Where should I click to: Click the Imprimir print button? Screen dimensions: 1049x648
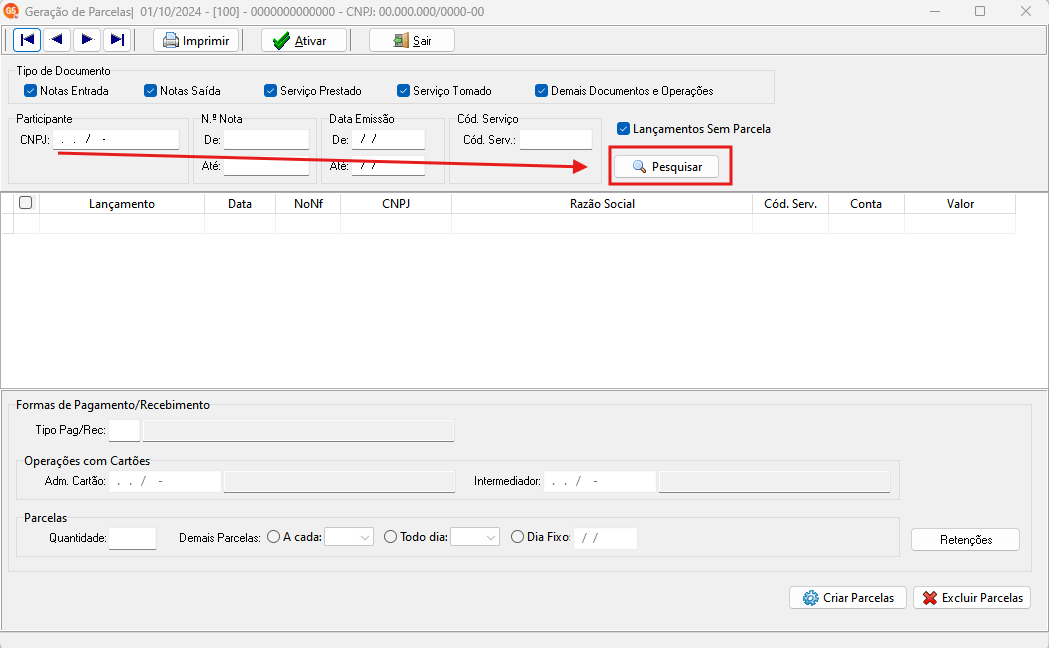tap(196, 40)
